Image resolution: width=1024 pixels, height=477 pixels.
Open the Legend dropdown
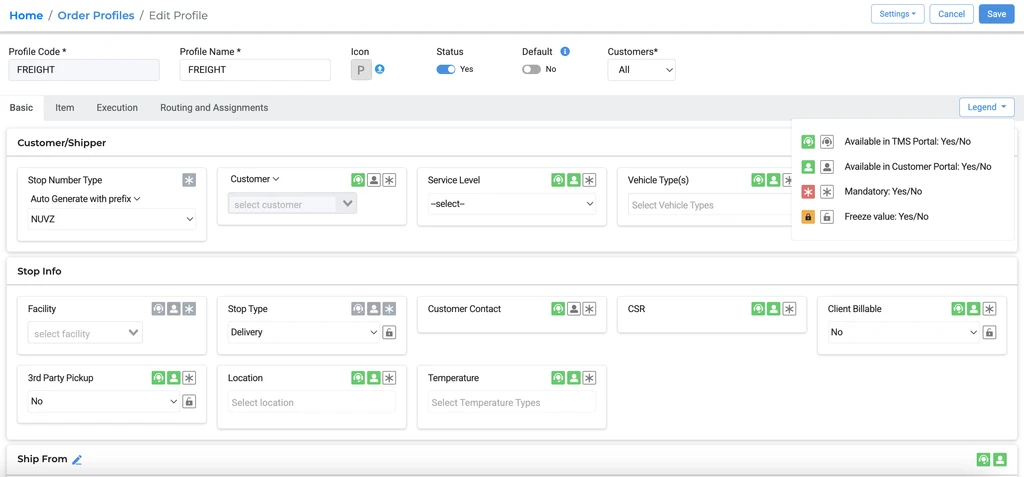coord(986,107)
